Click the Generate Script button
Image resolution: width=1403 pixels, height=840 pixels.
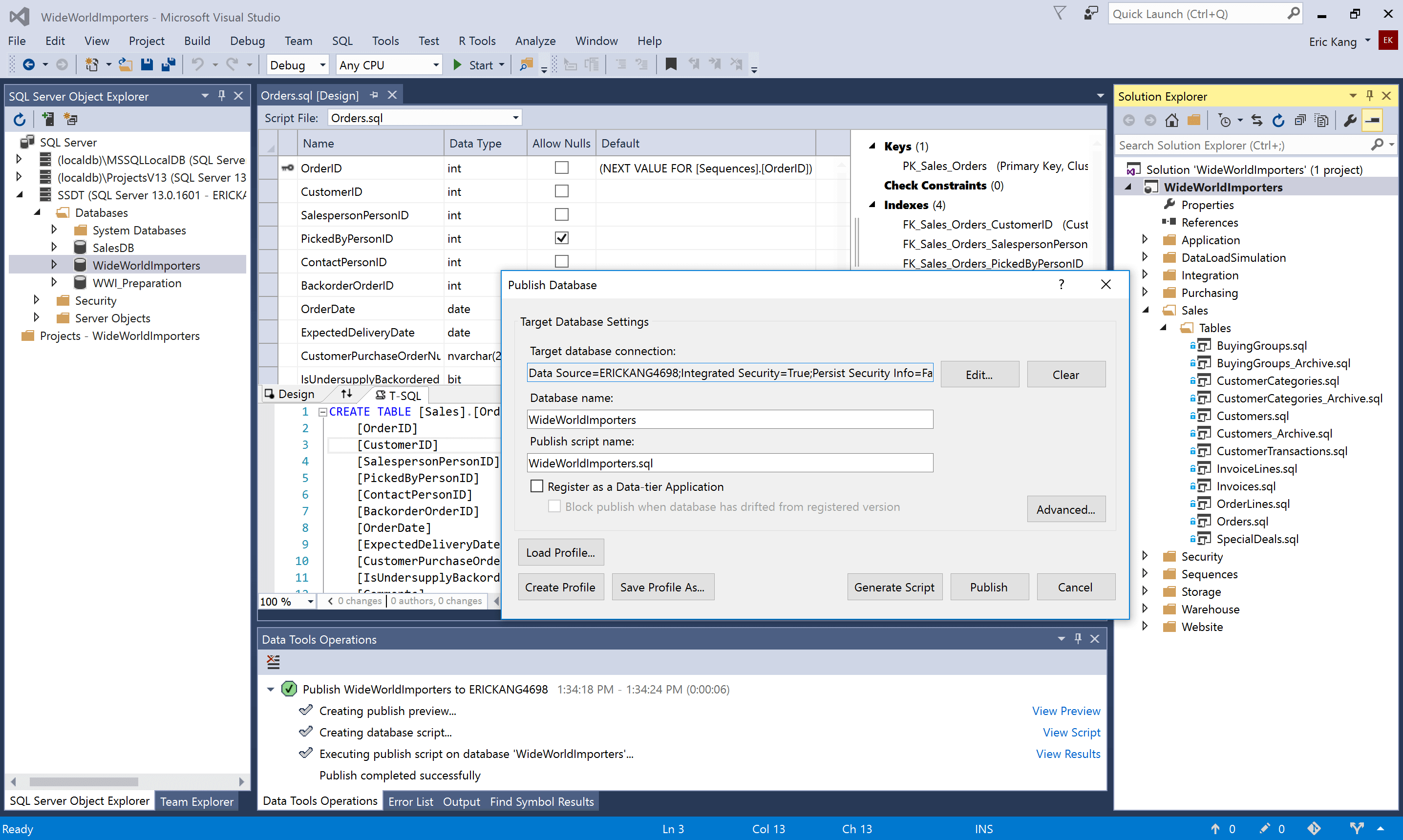point(894,587)
